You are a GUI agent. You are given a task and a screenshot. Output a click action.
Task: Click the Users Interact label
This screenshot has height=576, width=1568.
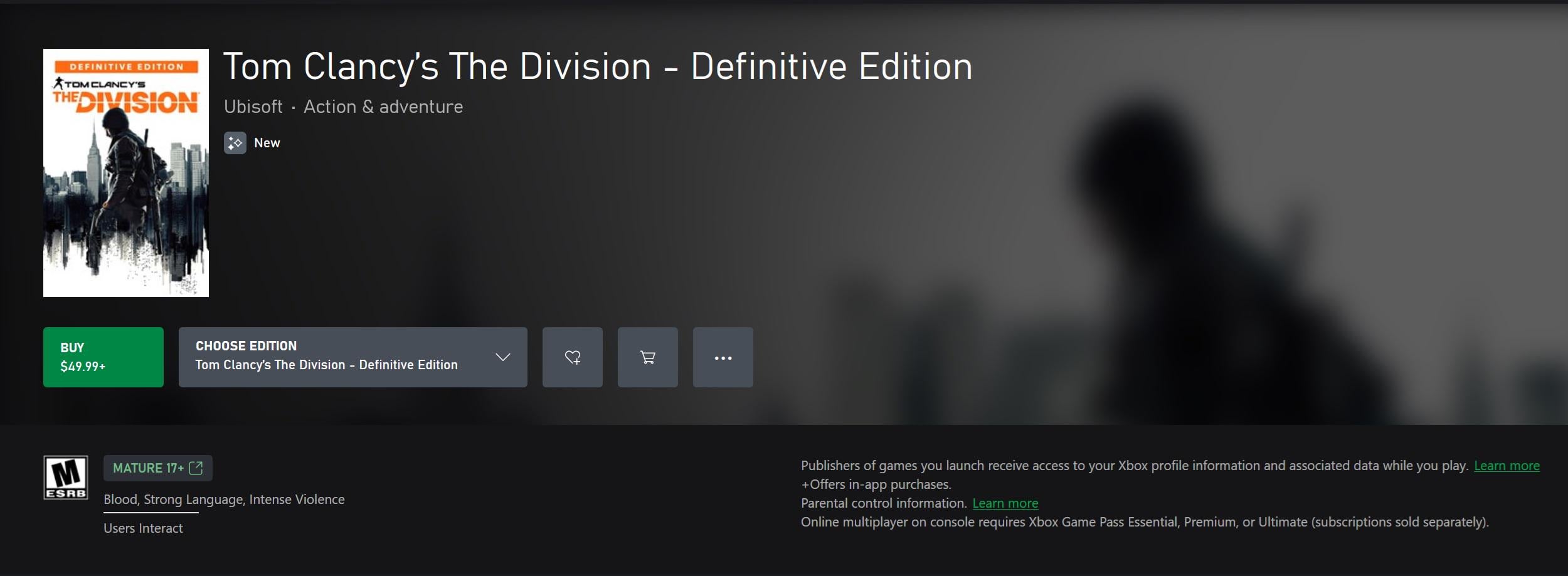coord(143,528)
